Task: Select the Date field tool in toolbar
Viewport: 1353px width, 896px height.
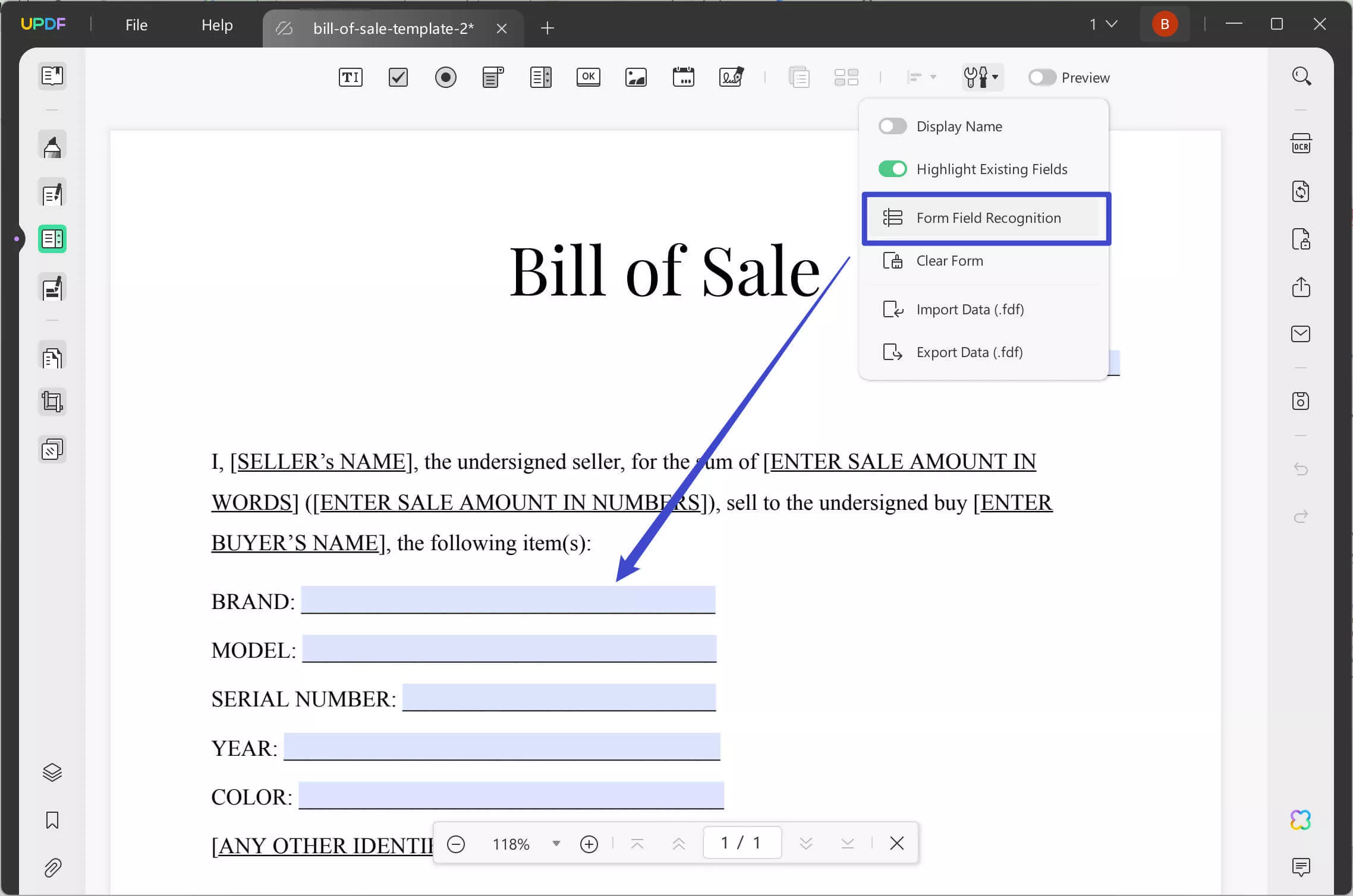Action: pyautogui.click(x=684, y=78)
